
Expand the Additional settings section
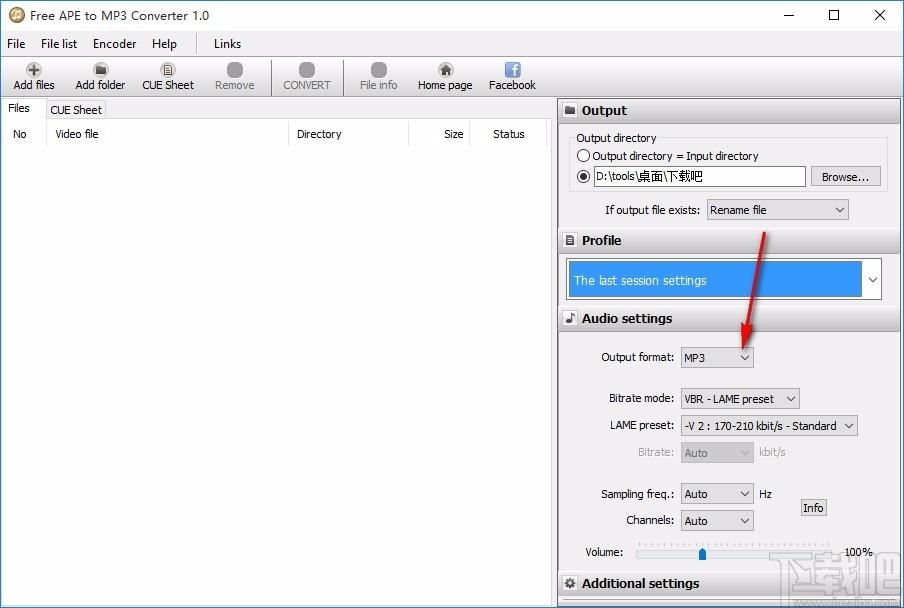coord(729,583)
